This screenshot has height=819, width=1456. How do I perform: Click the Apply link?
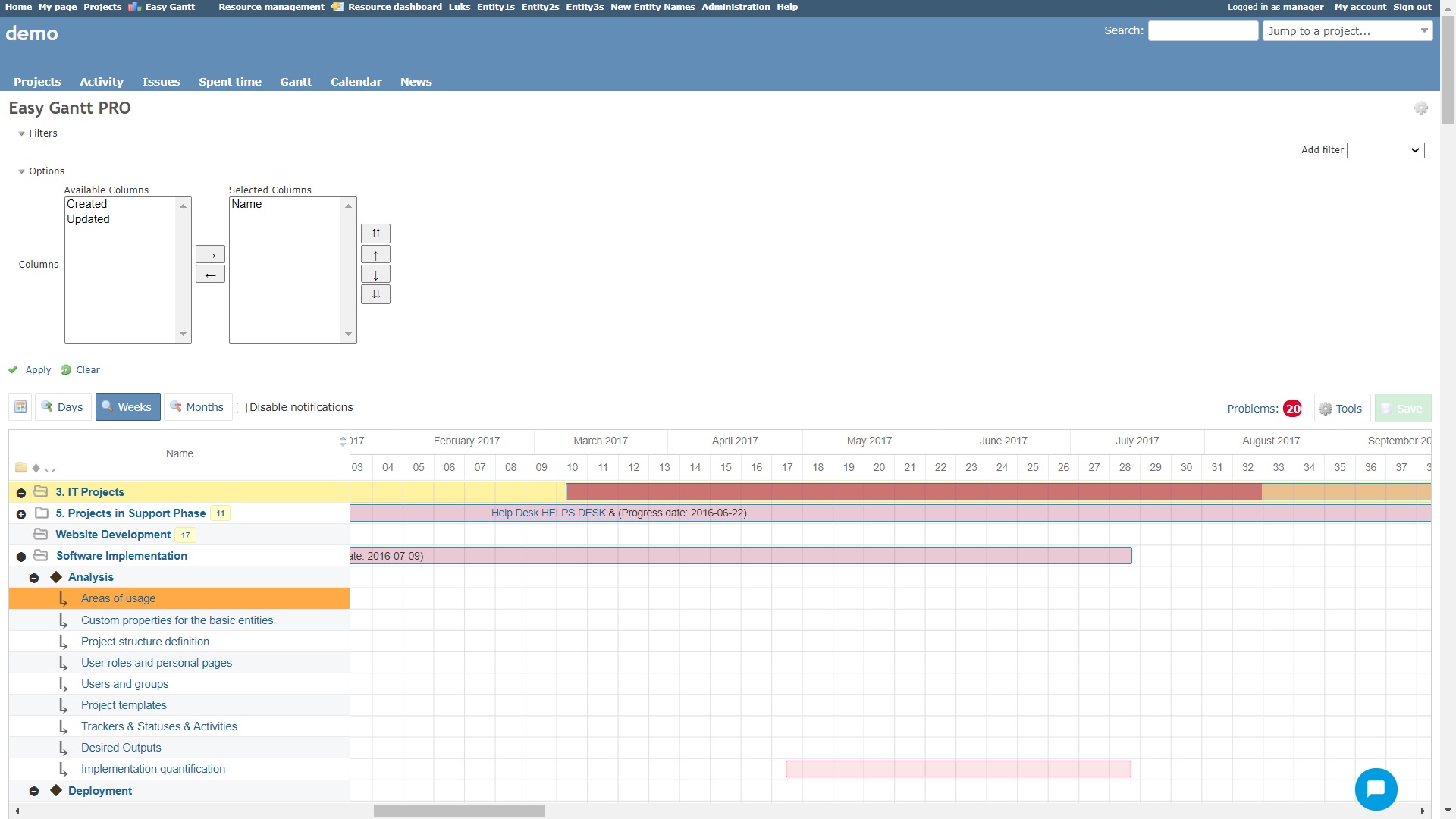pos(38,370)
